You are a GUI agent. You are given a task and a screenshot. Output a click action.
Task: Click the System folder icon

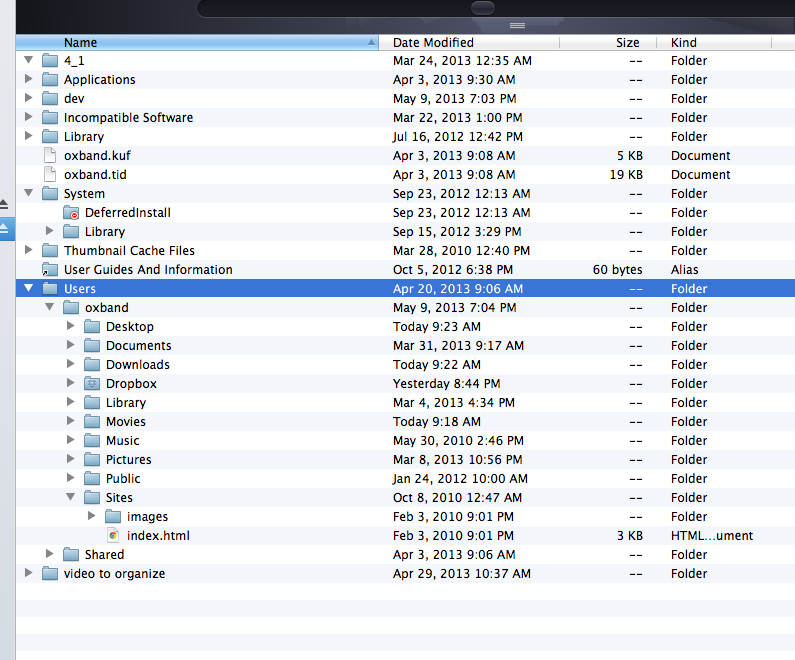point(50,193)
